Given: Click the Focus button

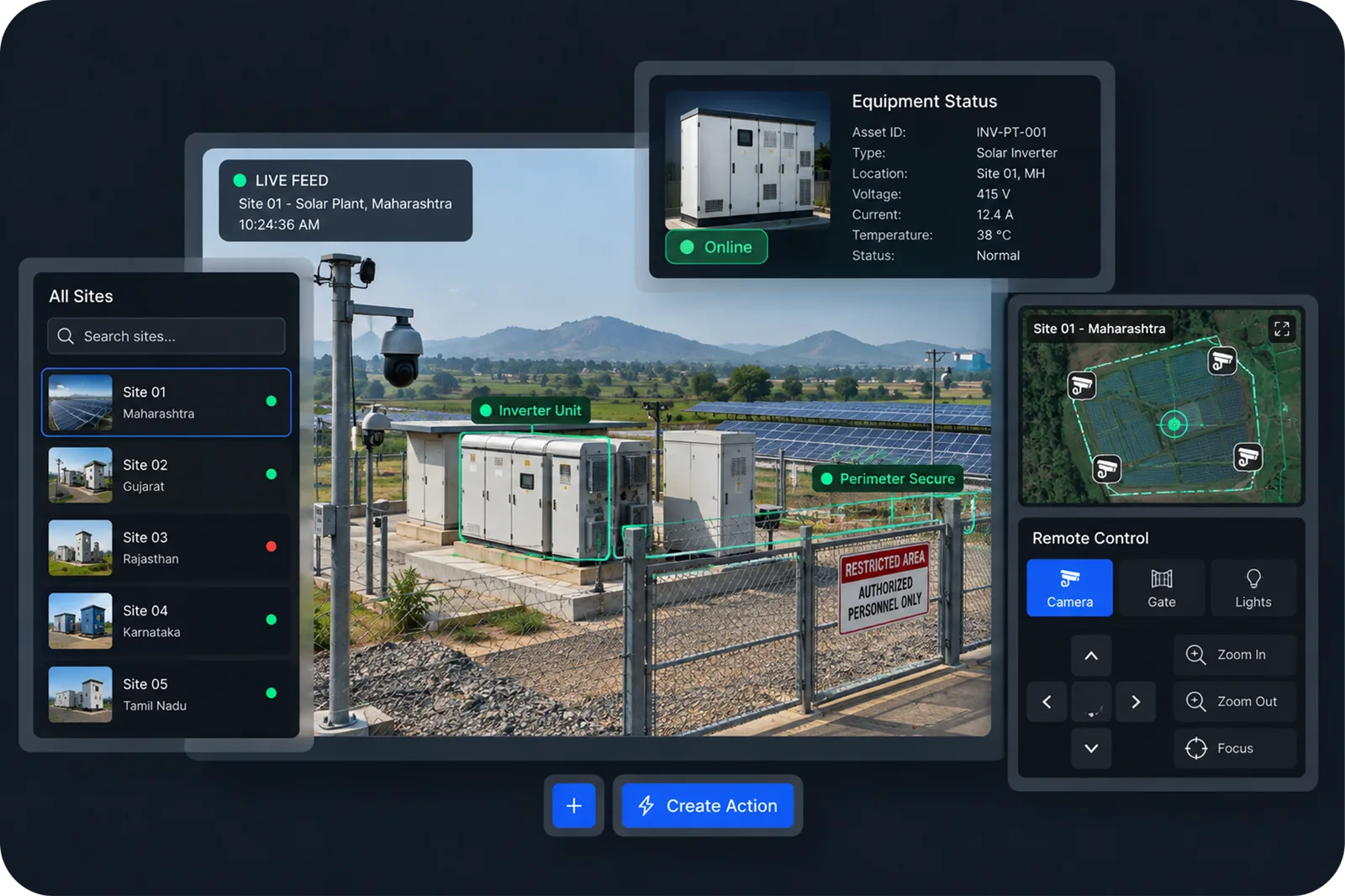Looking at the screenshot, I should click(1235, 748).
